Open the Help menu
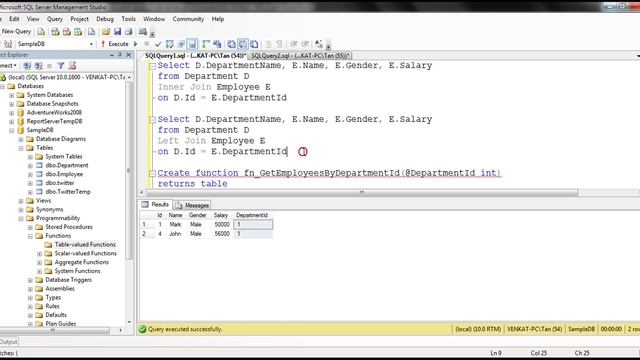This screenshot has height=360, width=640. 218,19
